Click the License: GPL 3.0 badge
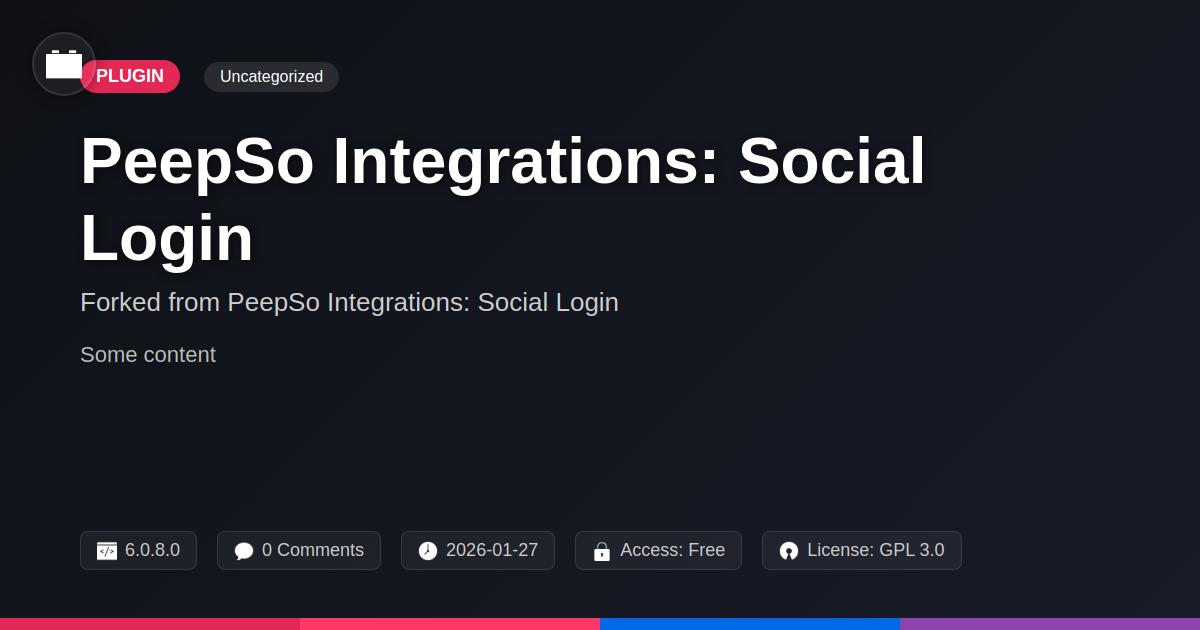 click(x=862, y=551)
